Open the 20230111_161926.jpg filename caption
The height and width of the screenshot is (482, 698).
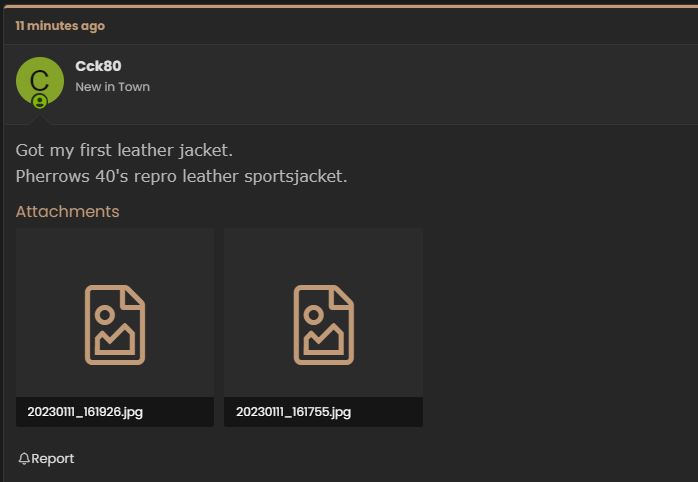tap(85, 412)
